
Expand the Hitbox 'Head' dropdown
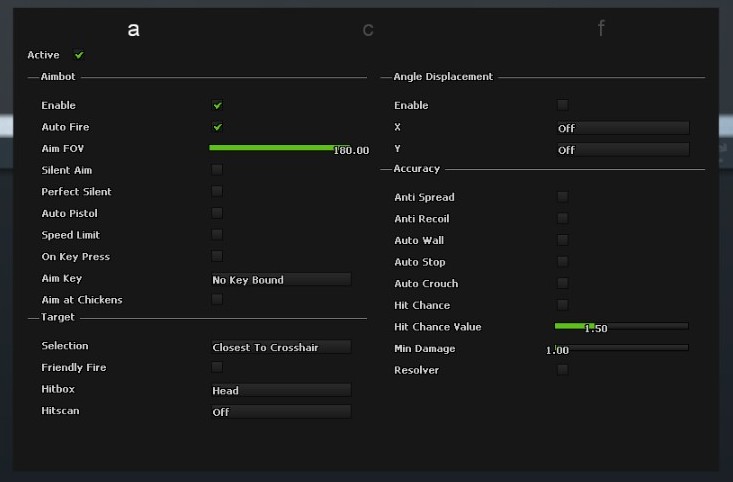(280, 390)
